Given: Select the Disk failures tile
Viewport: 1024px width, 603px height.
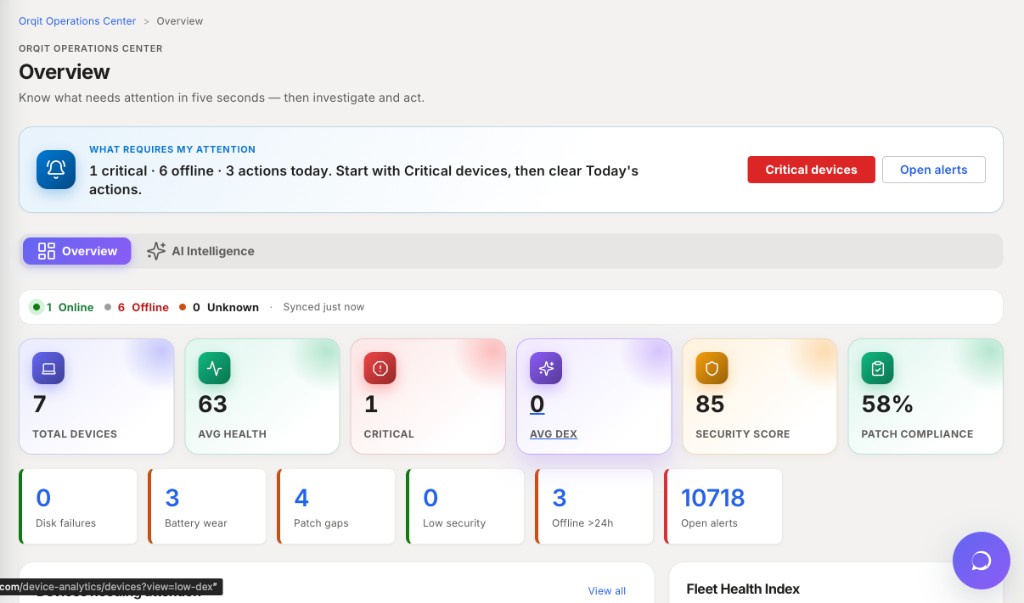Looking at the screenshot, I should point(78,506).
